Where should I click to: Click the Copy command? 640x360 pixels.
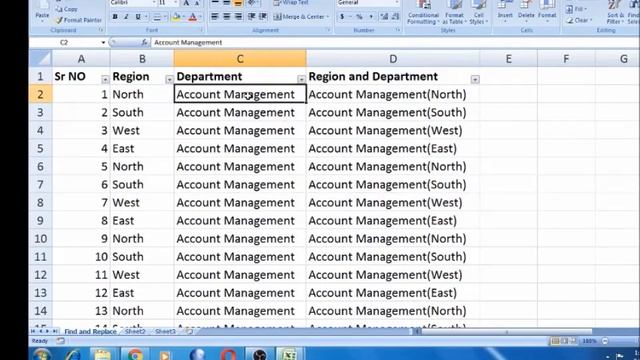click(67, 9)
